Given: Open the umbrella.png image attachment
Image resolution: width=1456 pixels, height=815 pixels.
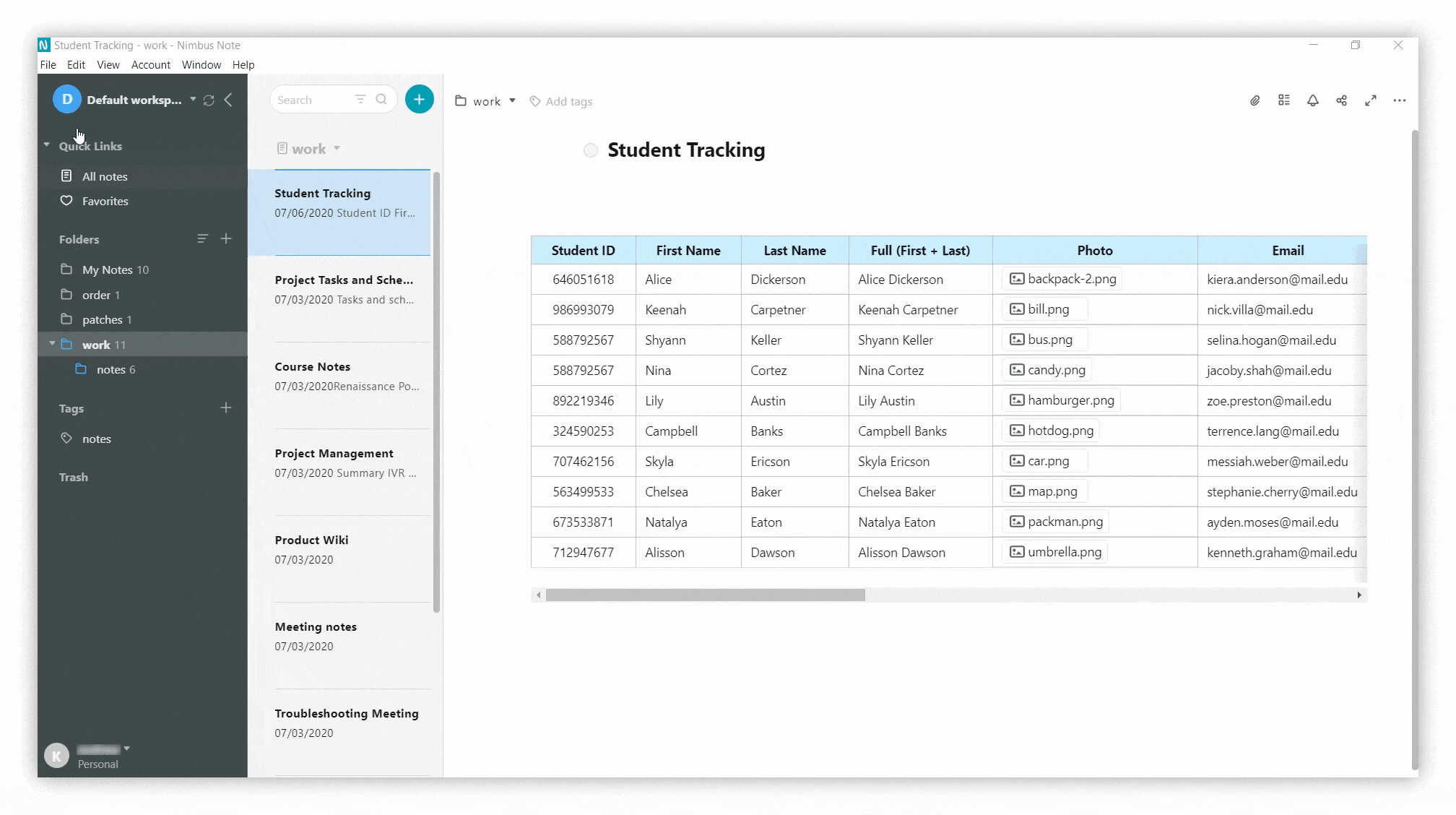Looking at the screenshot, I should click(1054, 552).
